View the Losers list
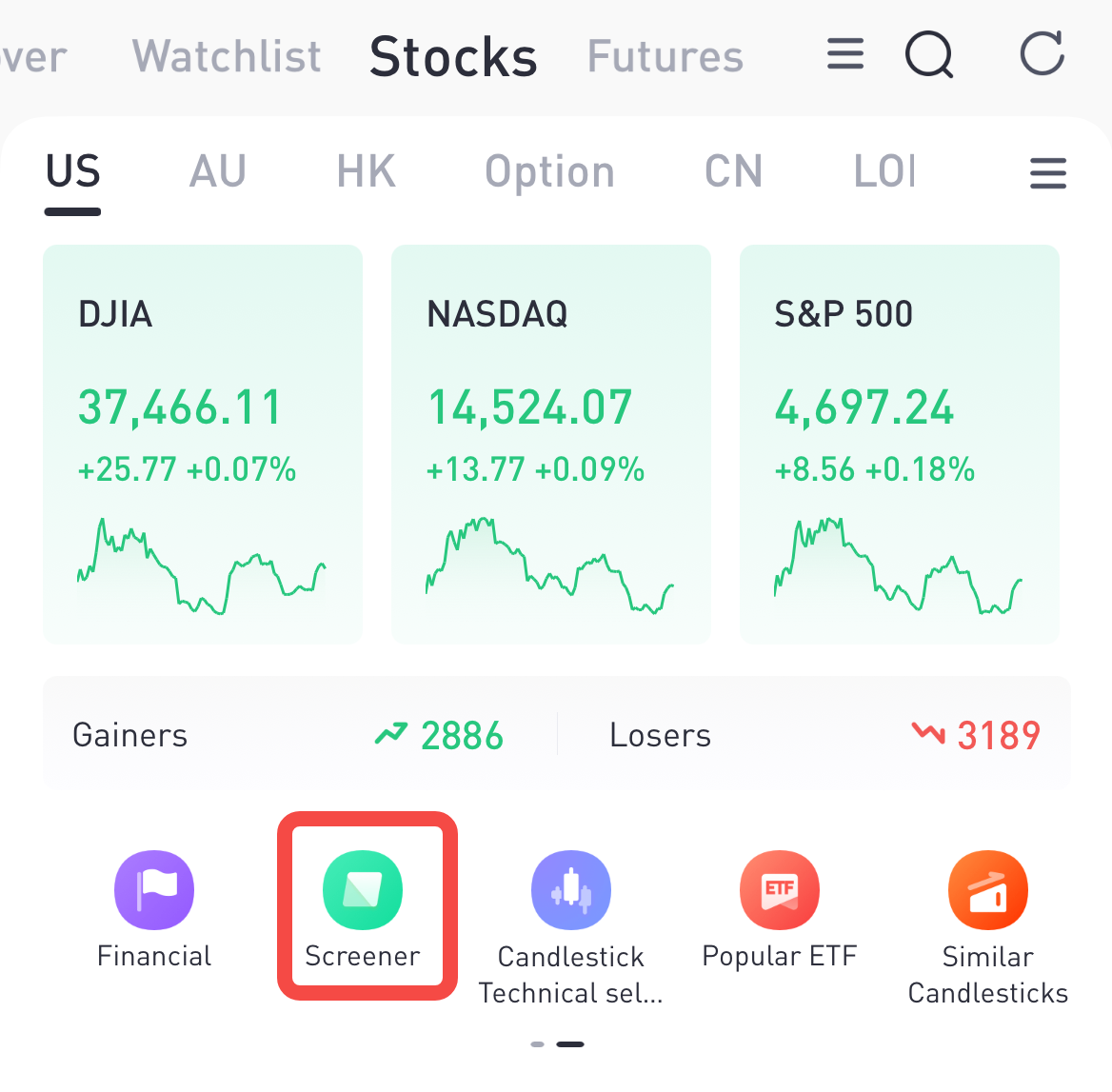 824,735
